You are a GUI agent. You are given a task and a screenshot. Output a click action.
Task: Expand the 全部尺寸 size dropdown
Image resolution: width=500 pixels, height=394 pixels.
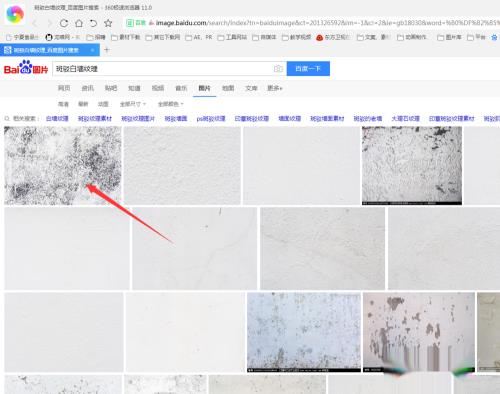[x=133, y=104]
